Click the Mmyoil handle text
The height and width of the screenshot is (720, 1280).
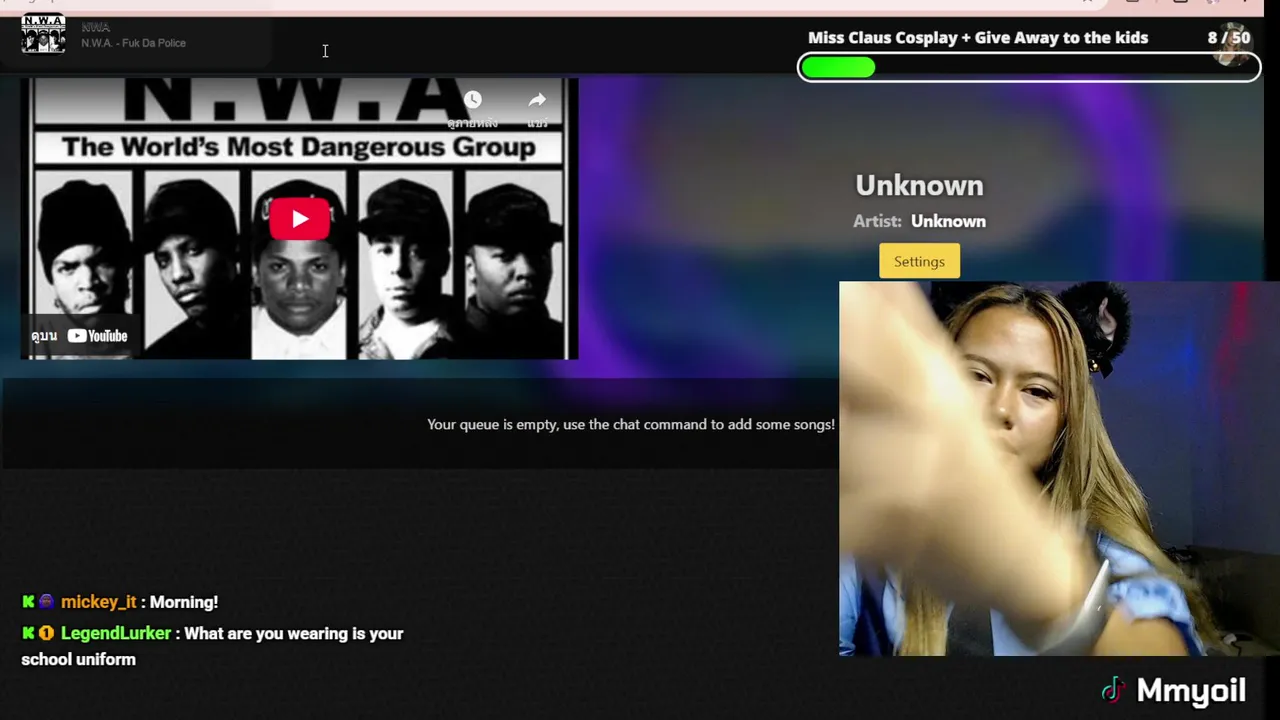click(x=1191, y=690)
